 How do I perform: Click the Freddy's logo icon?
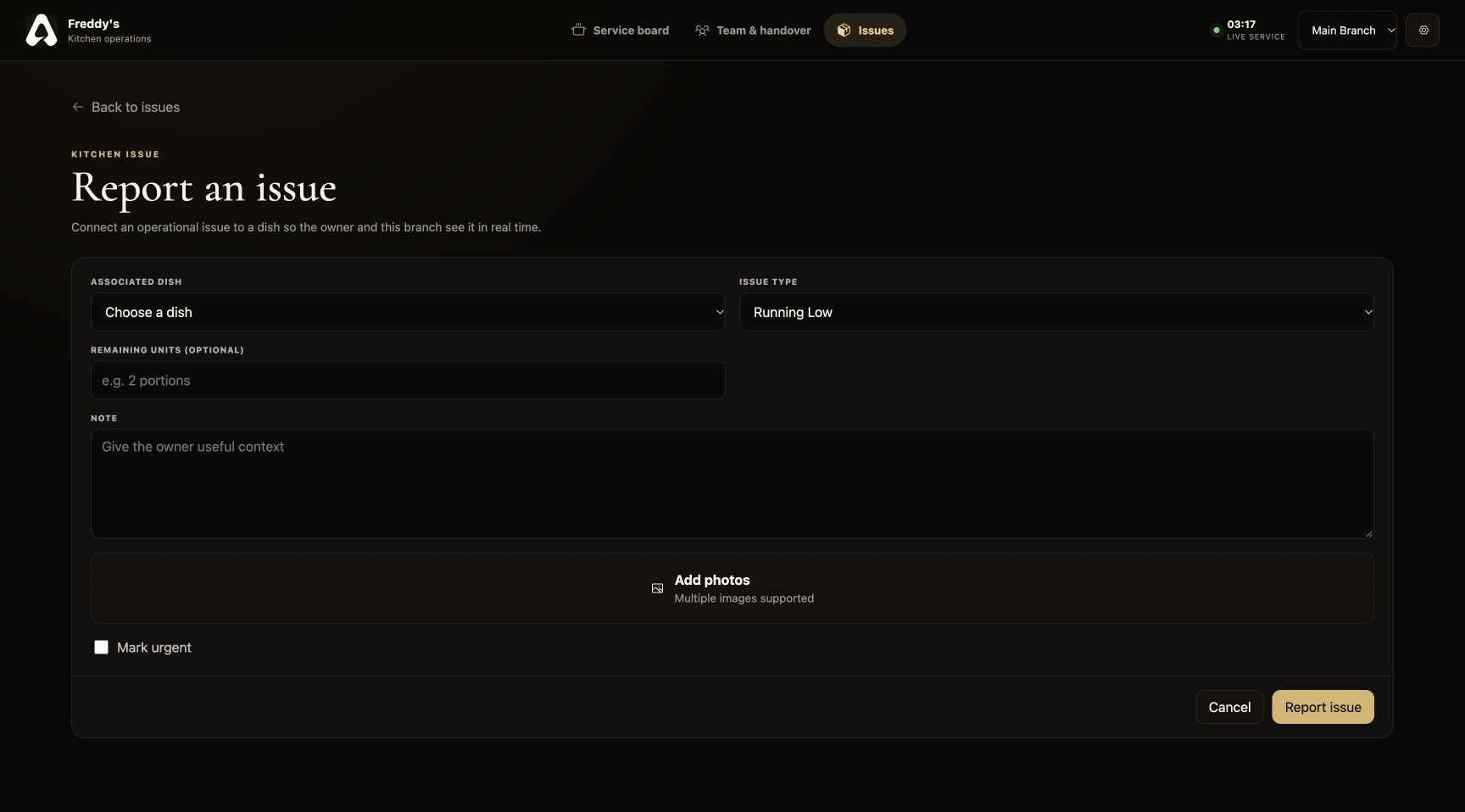pos(42,31)
